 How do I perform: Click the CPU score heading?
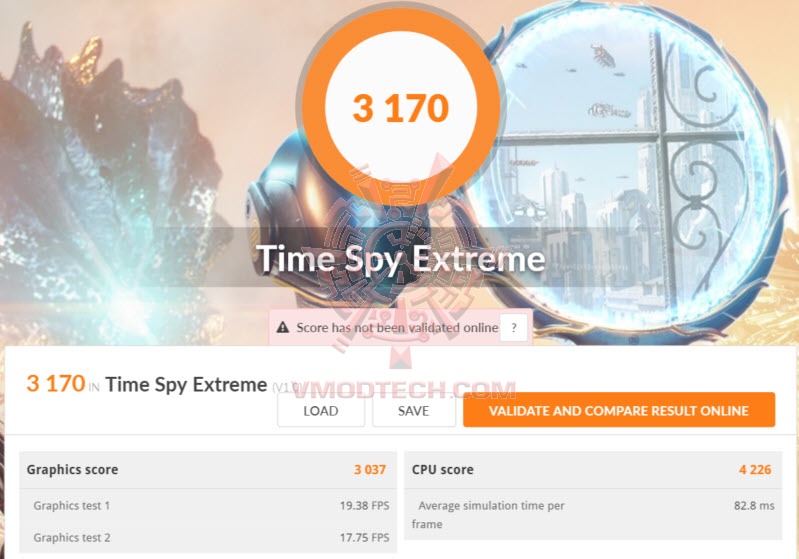point(443,469)
